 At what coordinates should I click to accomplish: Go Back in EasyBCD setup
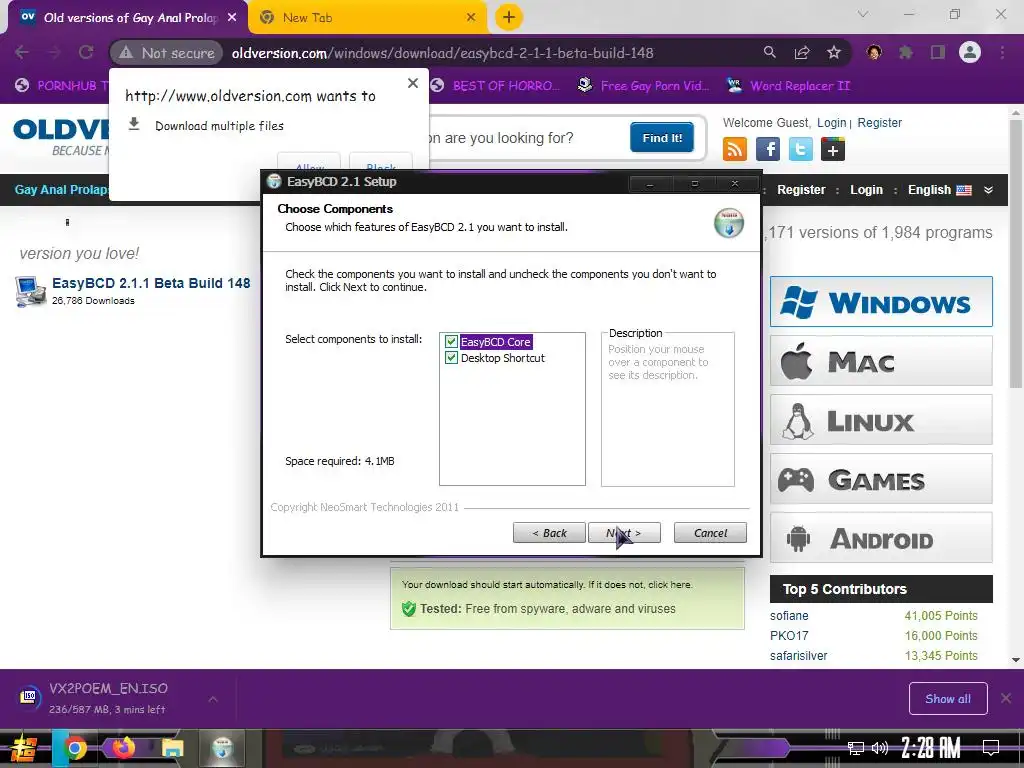pyautogui.click(x=549, y=533)
